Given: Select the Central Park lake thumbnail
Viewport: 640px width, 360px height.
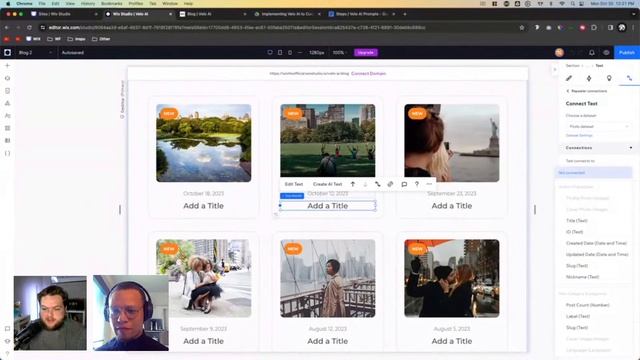Looking at the screenshot, I should pyautogui.click(x=204, y=143).
